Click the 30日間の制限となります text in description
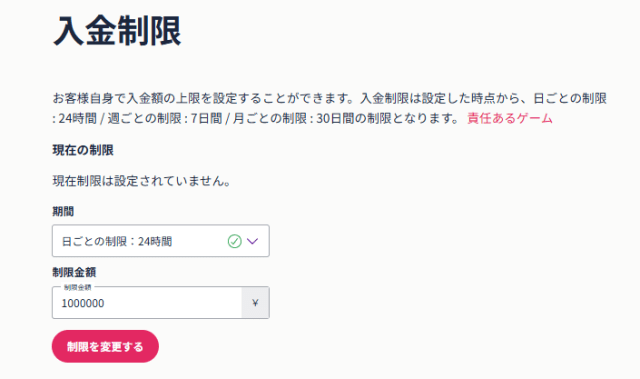 pyautogui.click(x=388, y=118)
